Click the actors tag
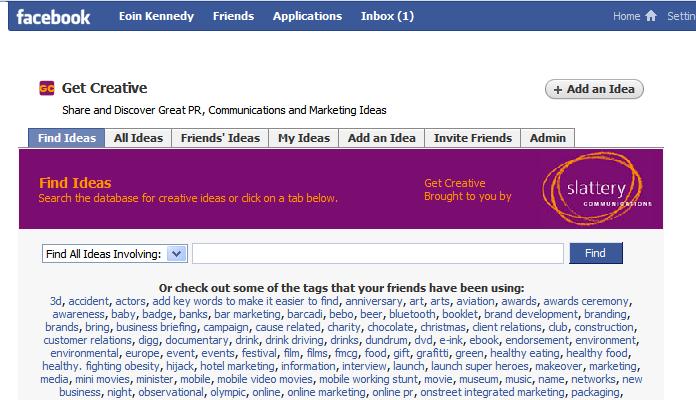696x400 pixels. (x=130, y=301)
